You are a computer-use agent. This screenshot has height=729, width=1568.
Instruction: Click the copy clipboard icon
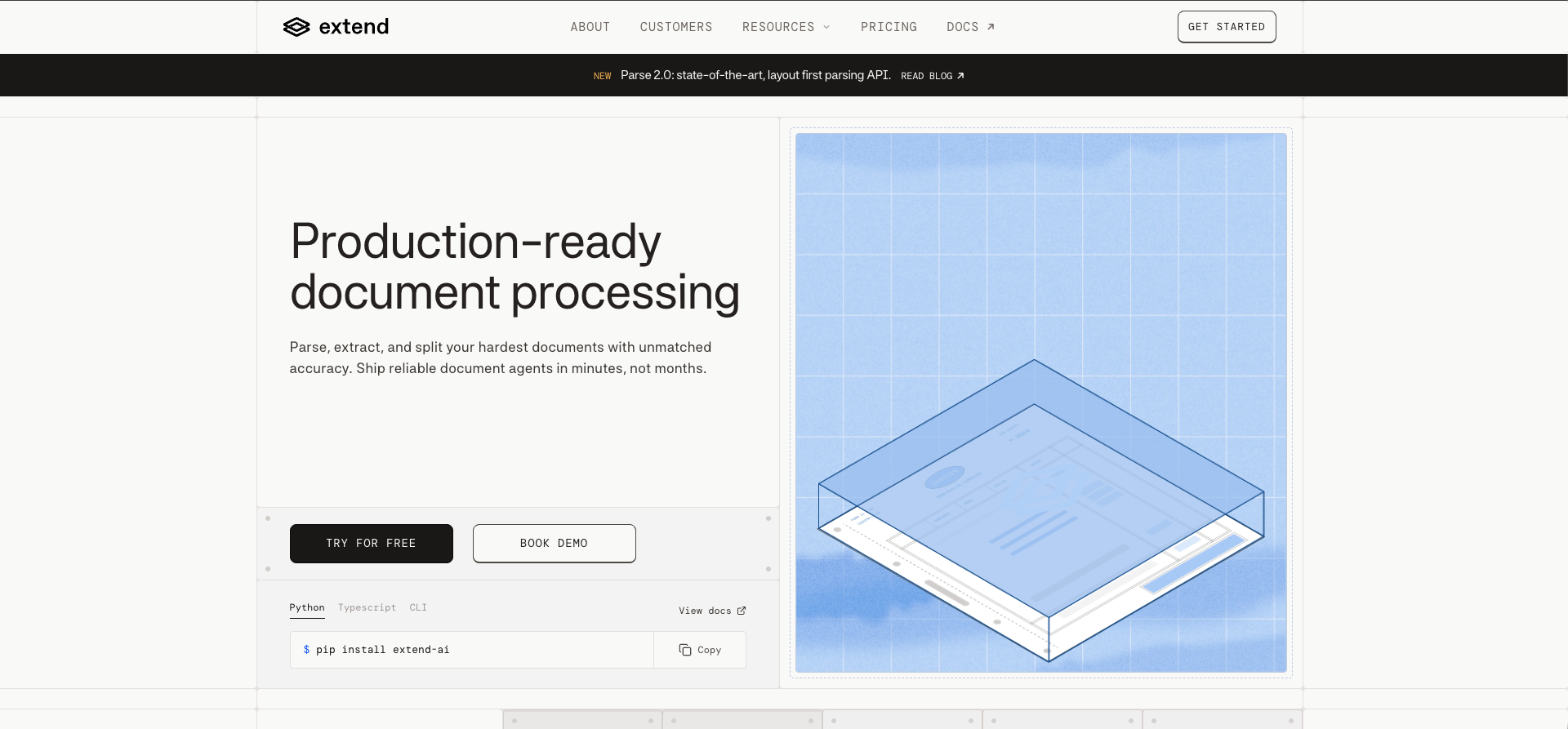pyautogui.click(x=685, y=650)
